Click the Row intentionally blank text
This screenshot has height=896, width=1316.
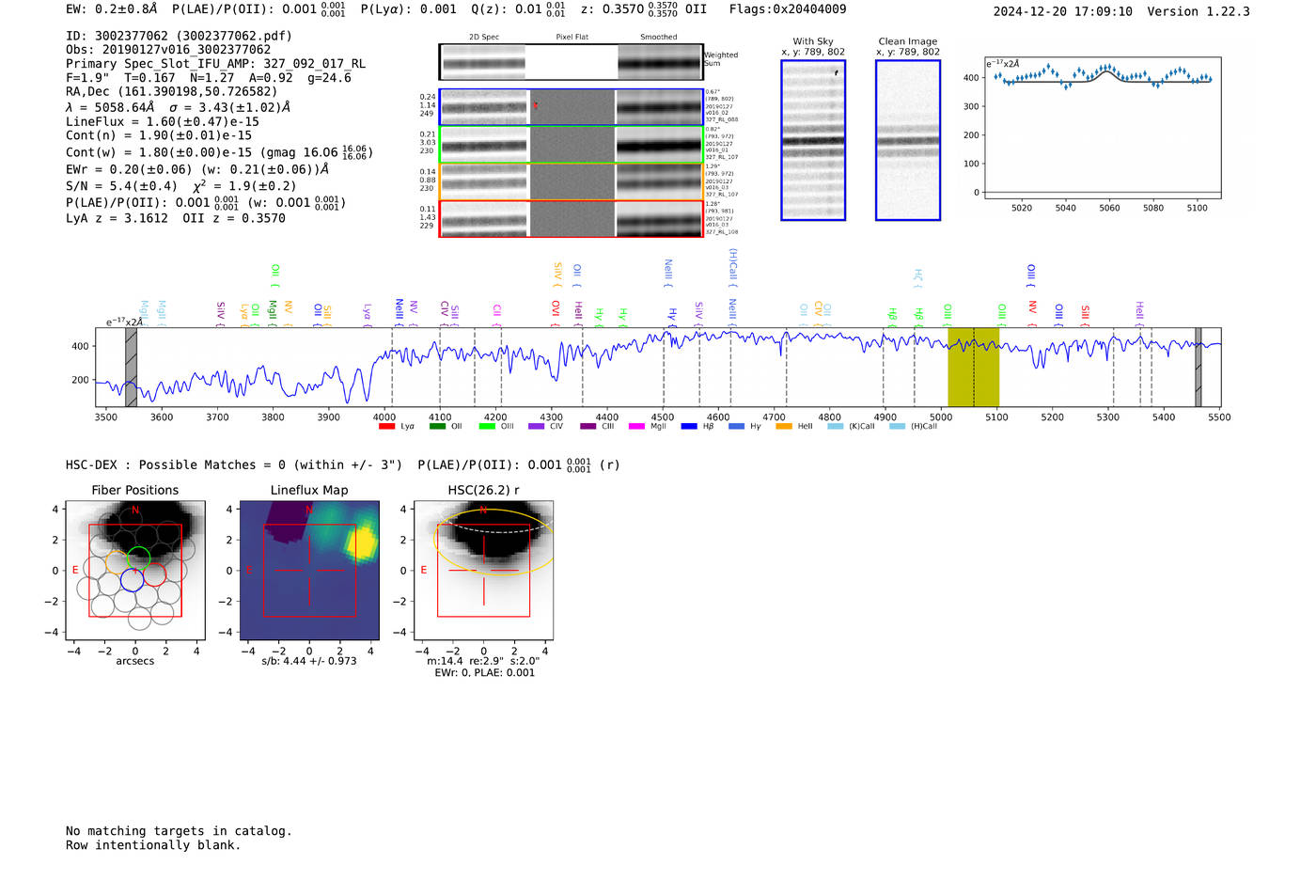click(x=153, y=845)
